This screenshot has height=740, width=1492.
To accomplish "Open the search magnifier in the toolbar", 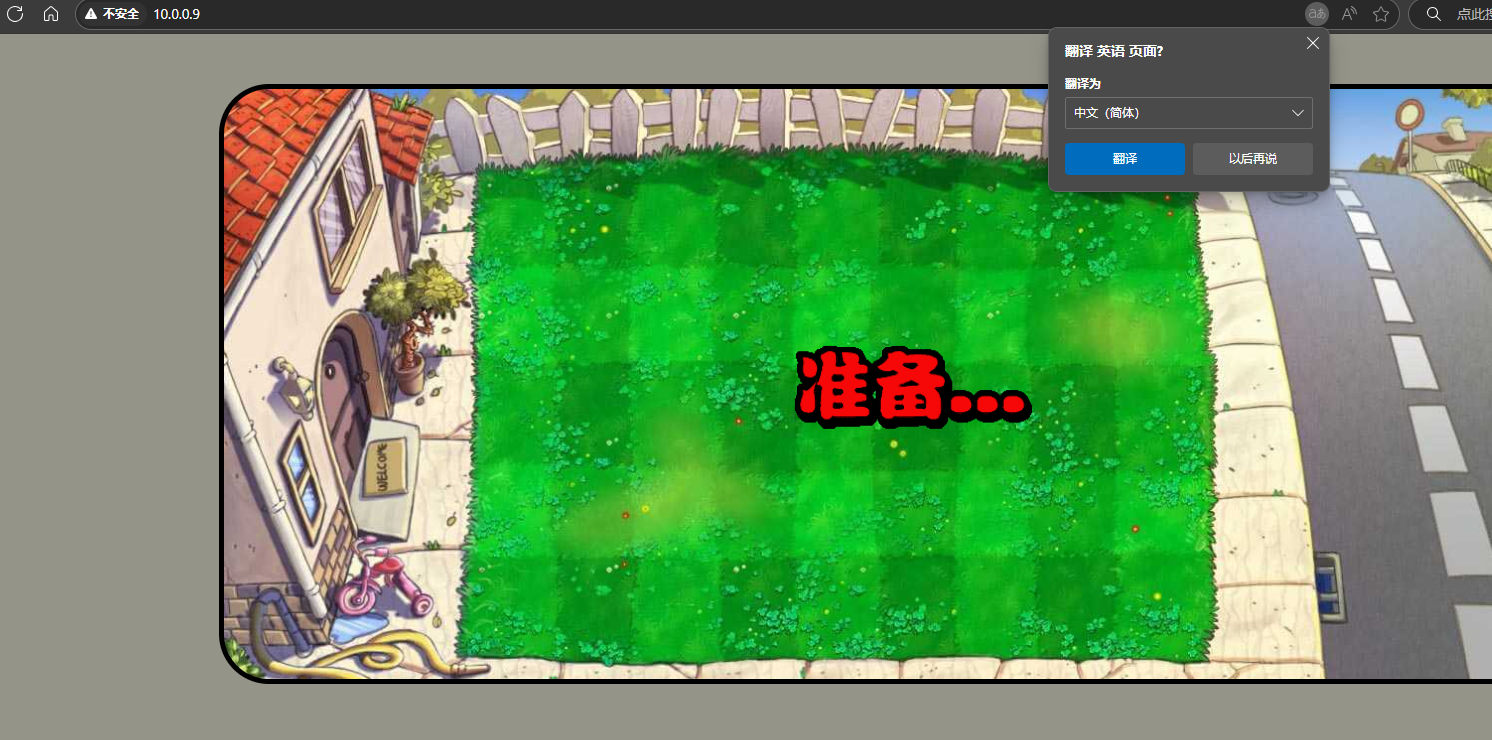I will [1434, 14].
